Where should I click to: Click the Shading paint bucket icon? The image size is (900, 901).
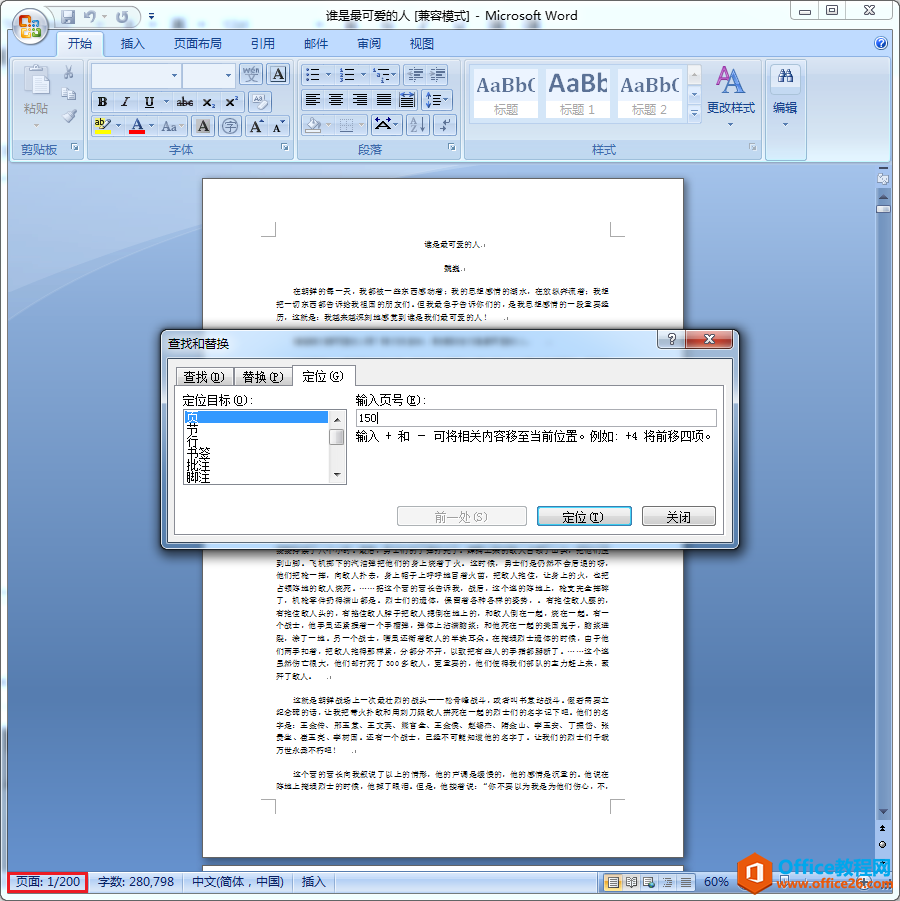313,125
